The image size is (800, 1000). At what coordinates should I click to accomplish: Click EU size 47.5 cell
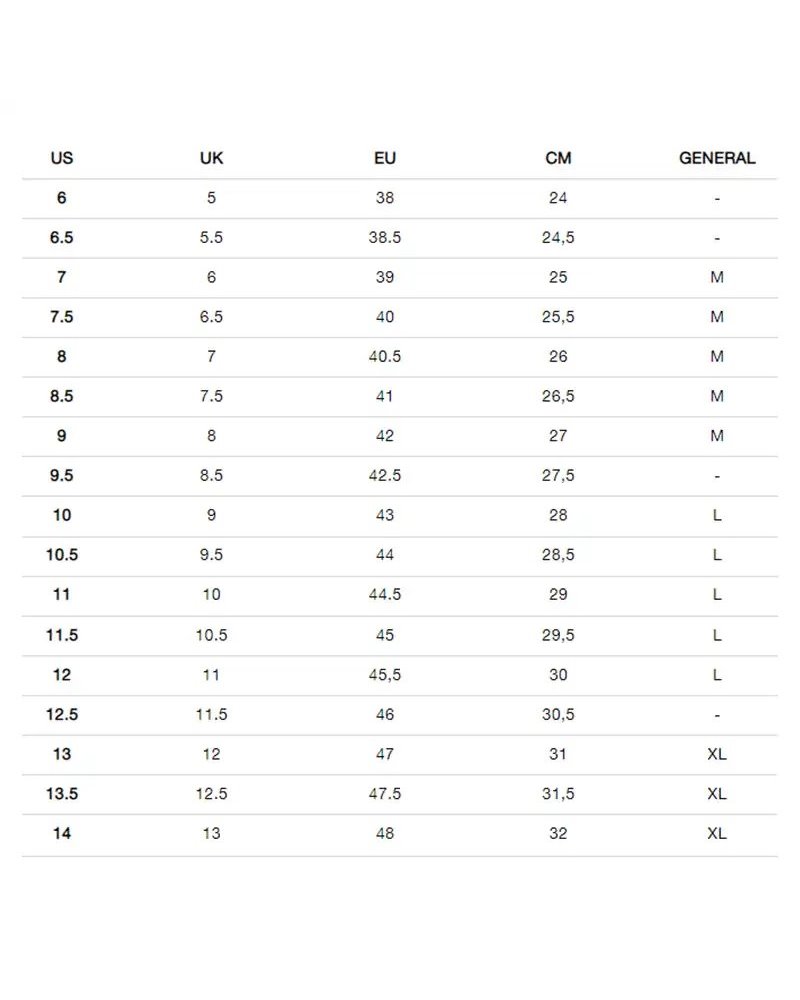click(385, 793)
